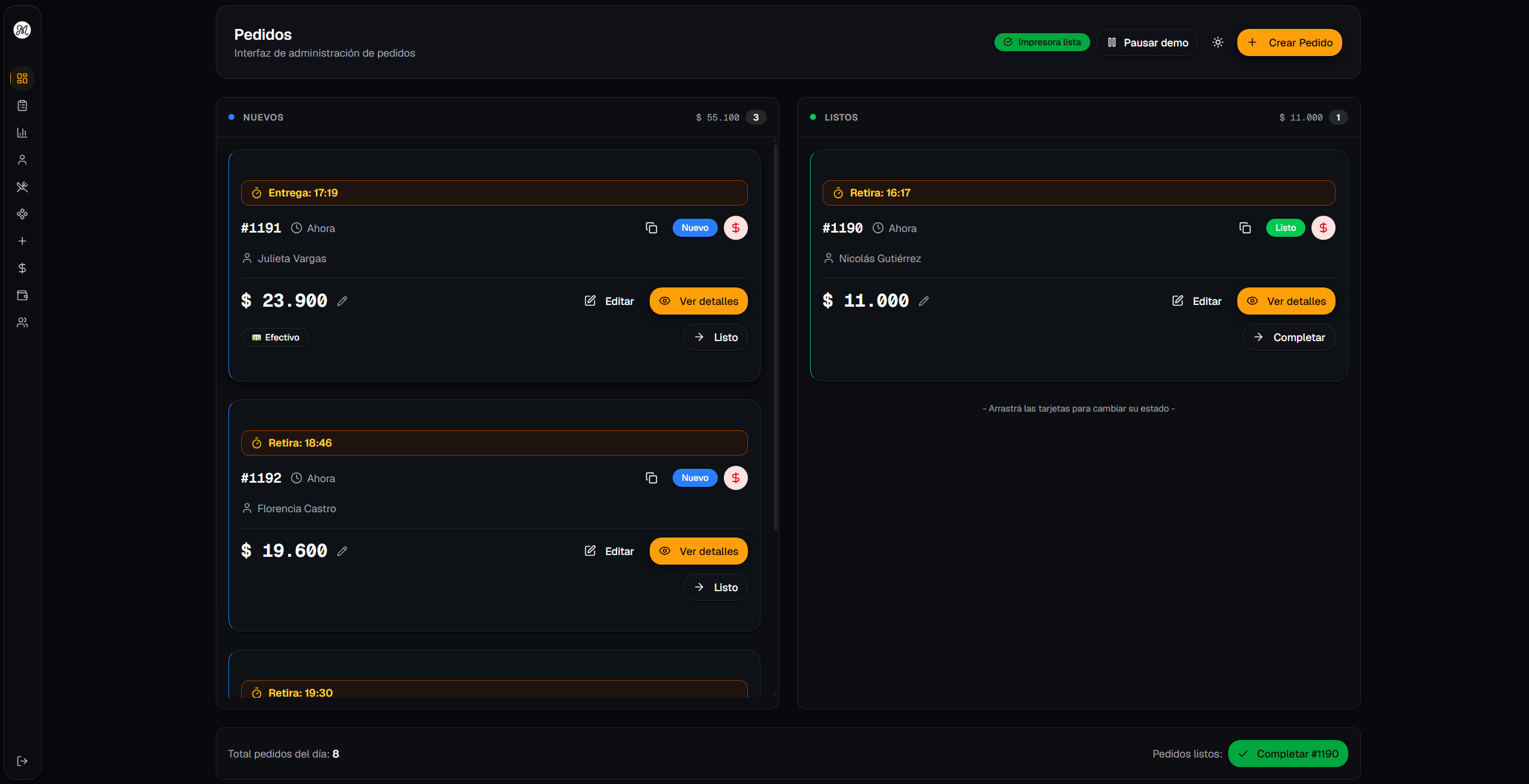
Task: Mark order #1191 as Listo
Action: (x=715, y=337)
